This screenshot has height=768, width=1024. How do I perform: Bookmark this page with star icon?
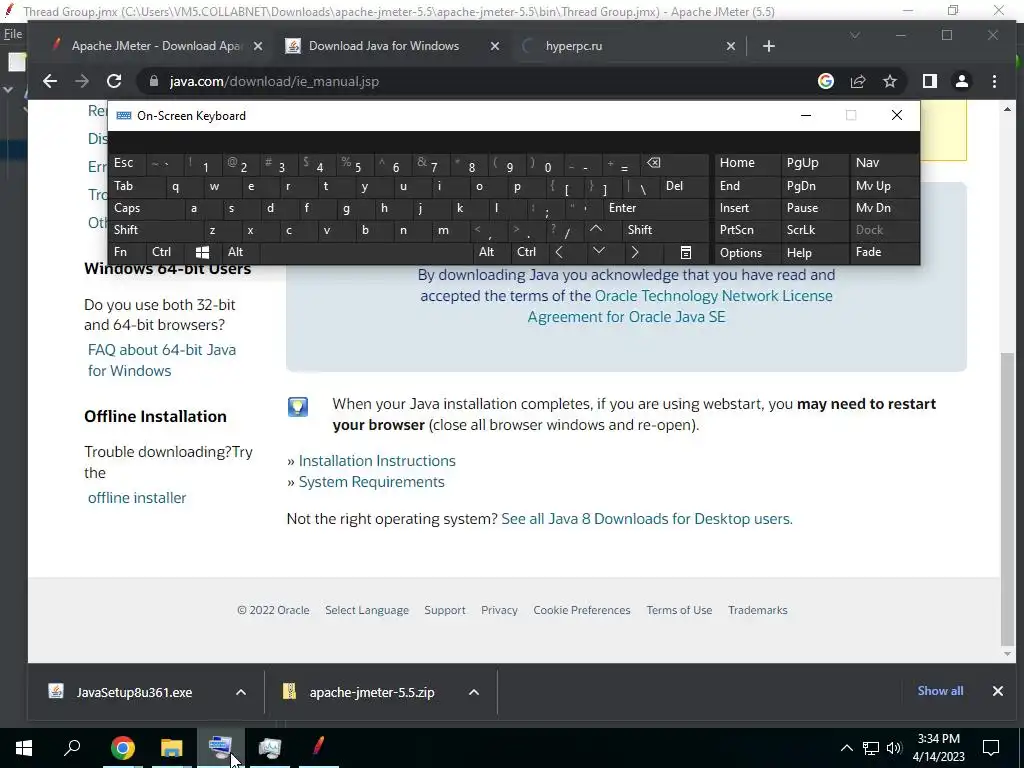coord(889,81)
